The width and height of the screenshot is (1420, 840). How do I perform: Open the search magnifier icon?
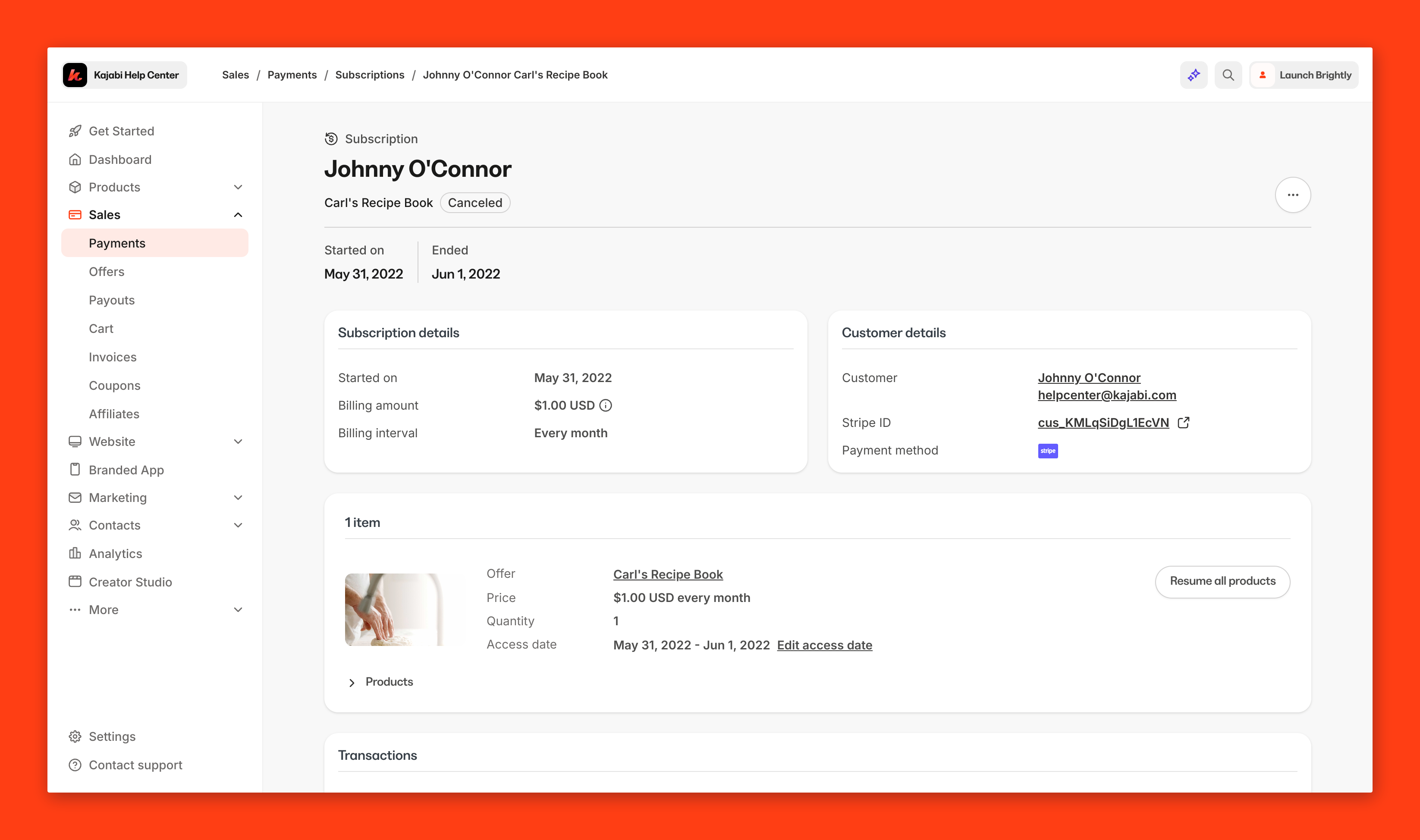[x=1228, y=75]
